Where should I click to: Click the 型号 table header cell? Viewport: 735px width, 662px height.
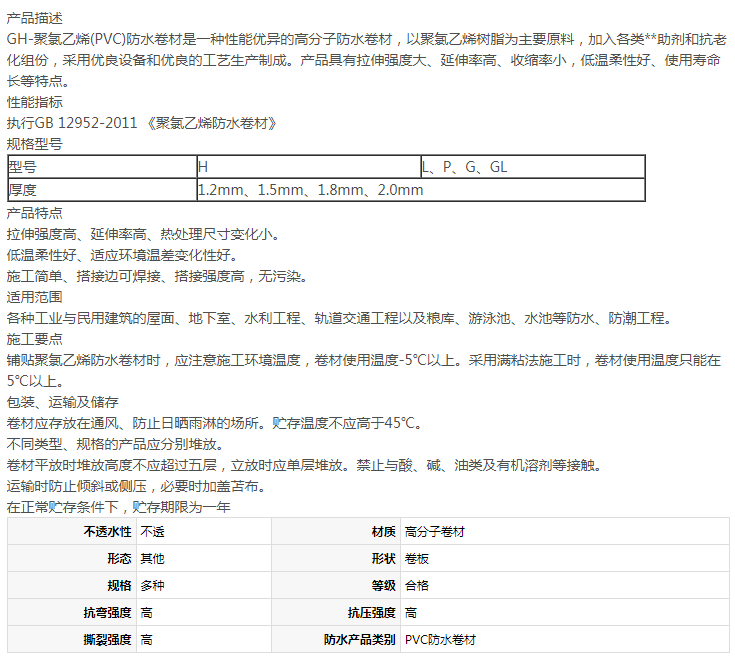[22, 167]
